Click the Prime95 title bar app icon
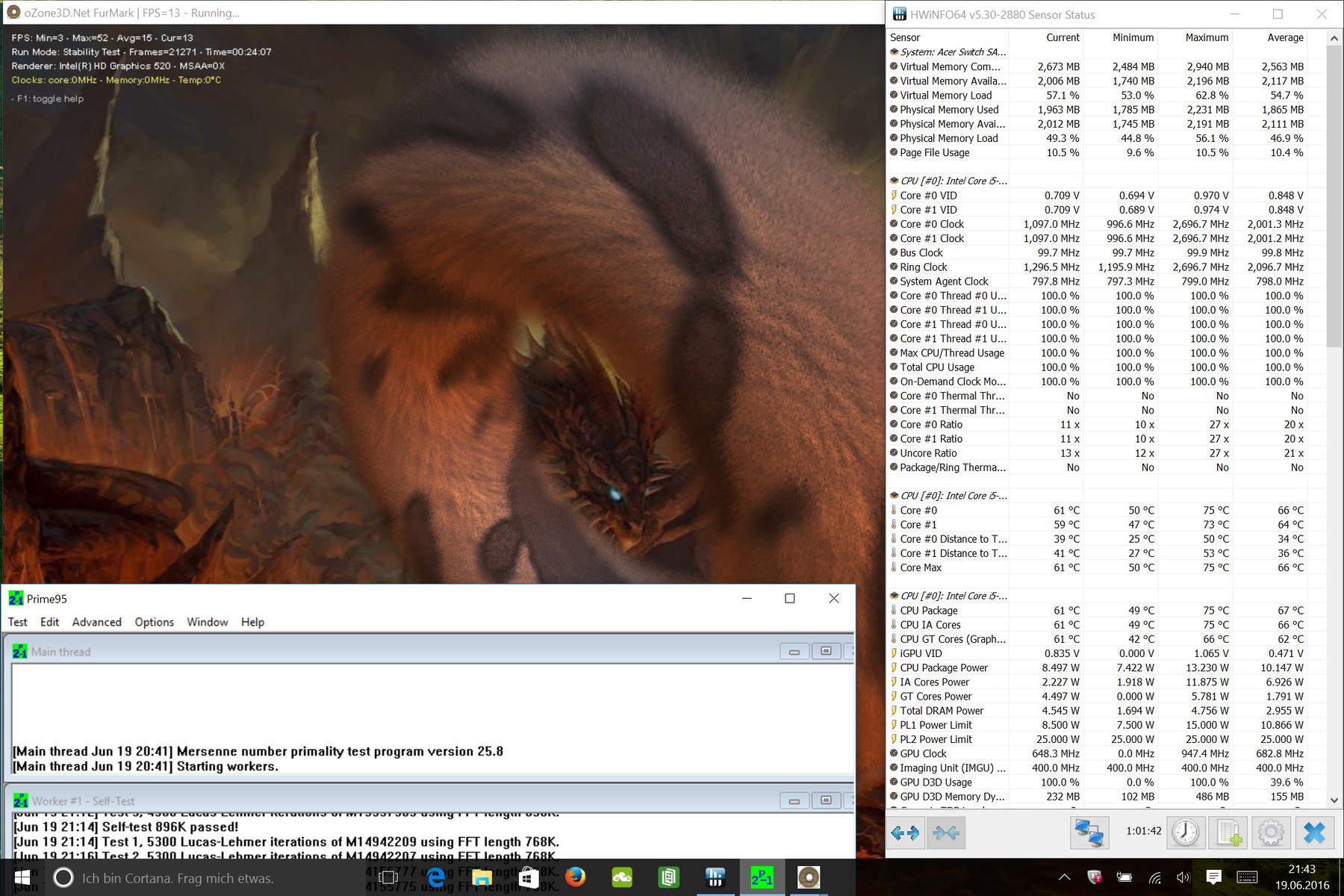 point(16,598)
